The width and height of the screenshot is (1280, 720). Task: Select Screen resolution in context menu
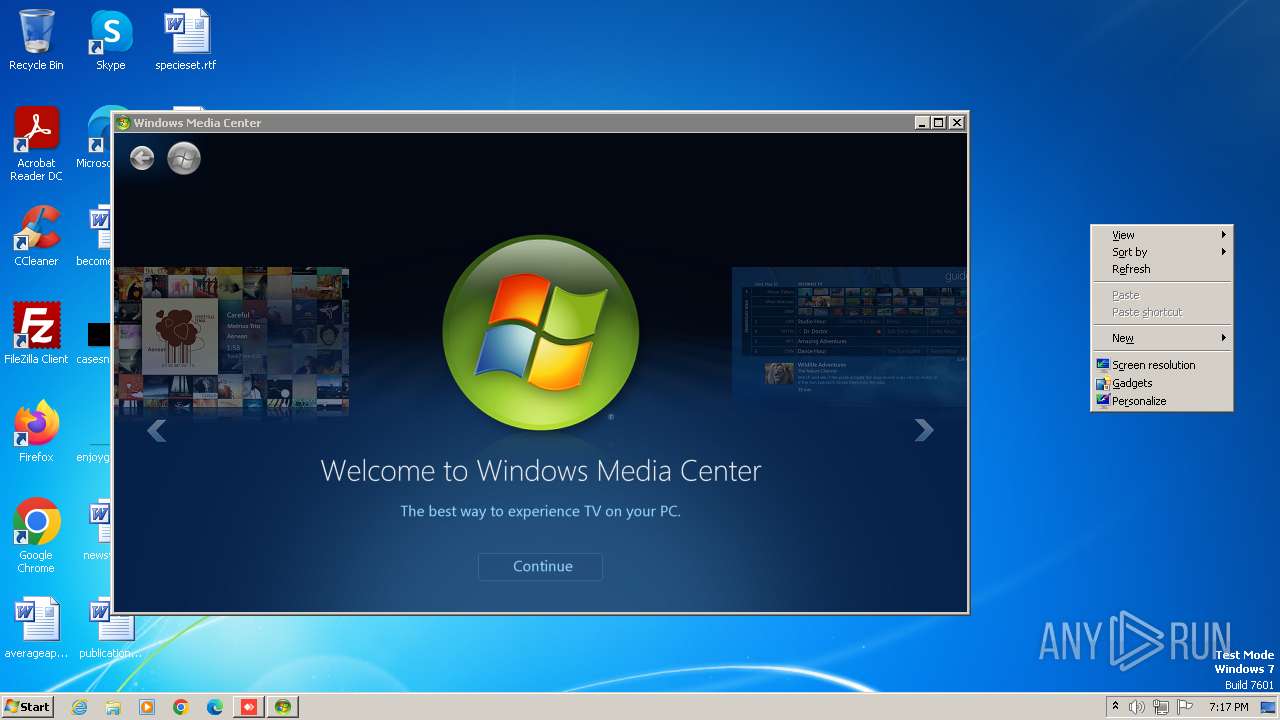[x=1162, y=365]
